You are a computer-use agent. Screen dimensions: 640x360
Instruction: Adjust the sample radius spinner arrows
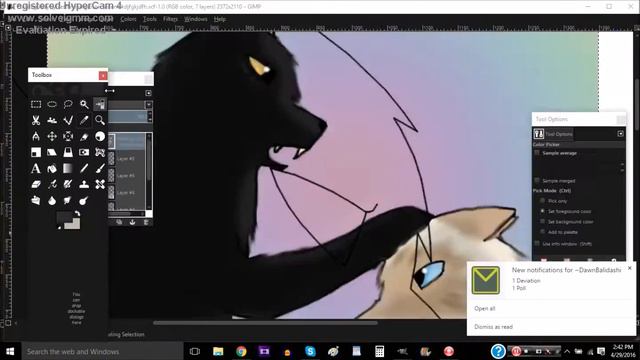point(622,167)
